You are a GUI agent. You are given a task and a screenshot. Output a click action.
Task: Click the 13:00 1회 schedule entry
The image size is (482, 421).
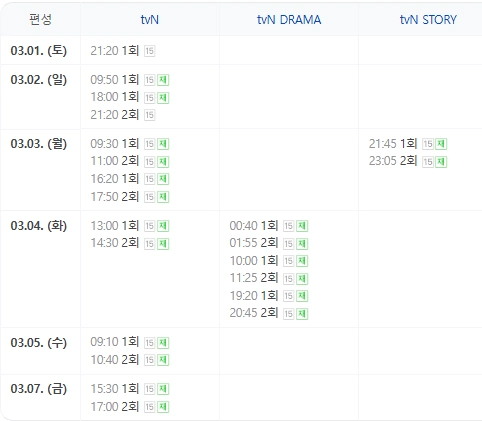pos(114,226)
